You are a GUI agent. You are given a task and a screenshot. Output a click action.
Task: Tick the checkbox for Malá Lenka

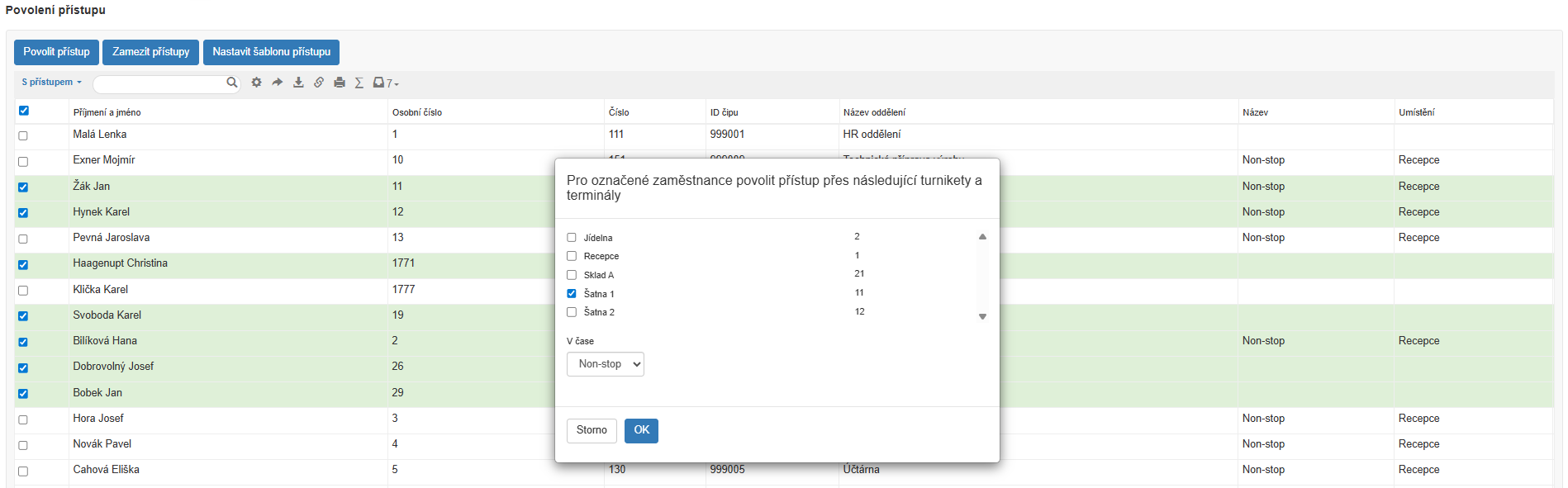click(23, 135)
